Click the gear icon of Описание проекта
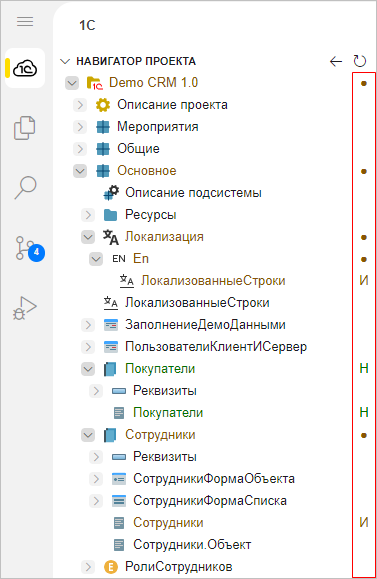This screenshot has width=377, height=579. 103,105
